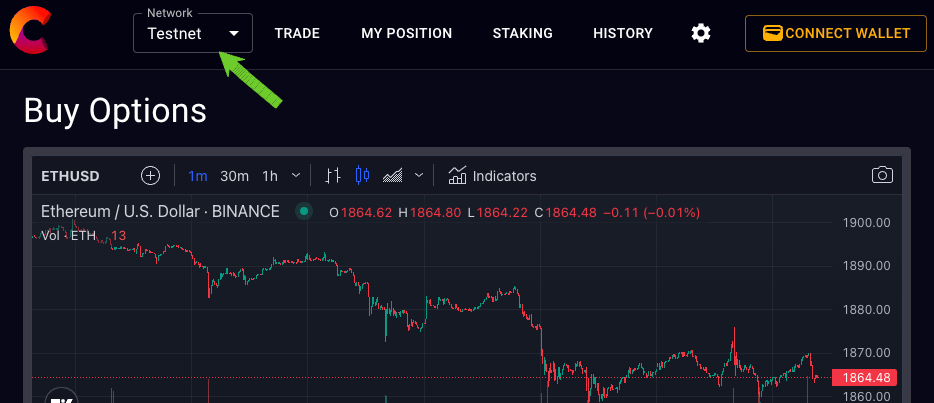Open the settings gear icon
The width and height of the screenshot is (934, 403).
tap(701, 33)
